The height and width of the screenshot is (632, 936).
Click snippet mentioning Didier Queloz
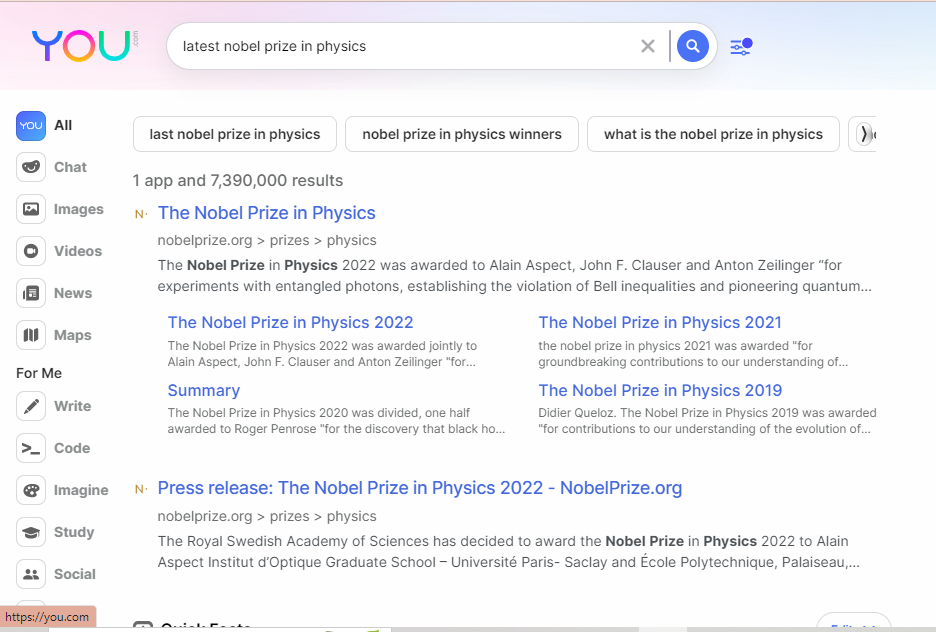707,421
